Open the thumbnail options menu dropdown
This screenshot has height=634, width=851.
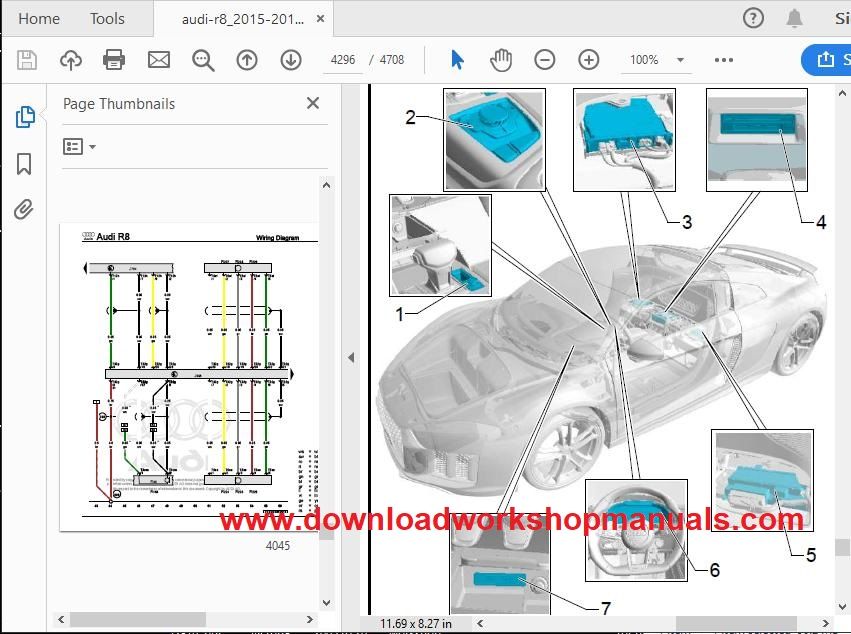79,147
